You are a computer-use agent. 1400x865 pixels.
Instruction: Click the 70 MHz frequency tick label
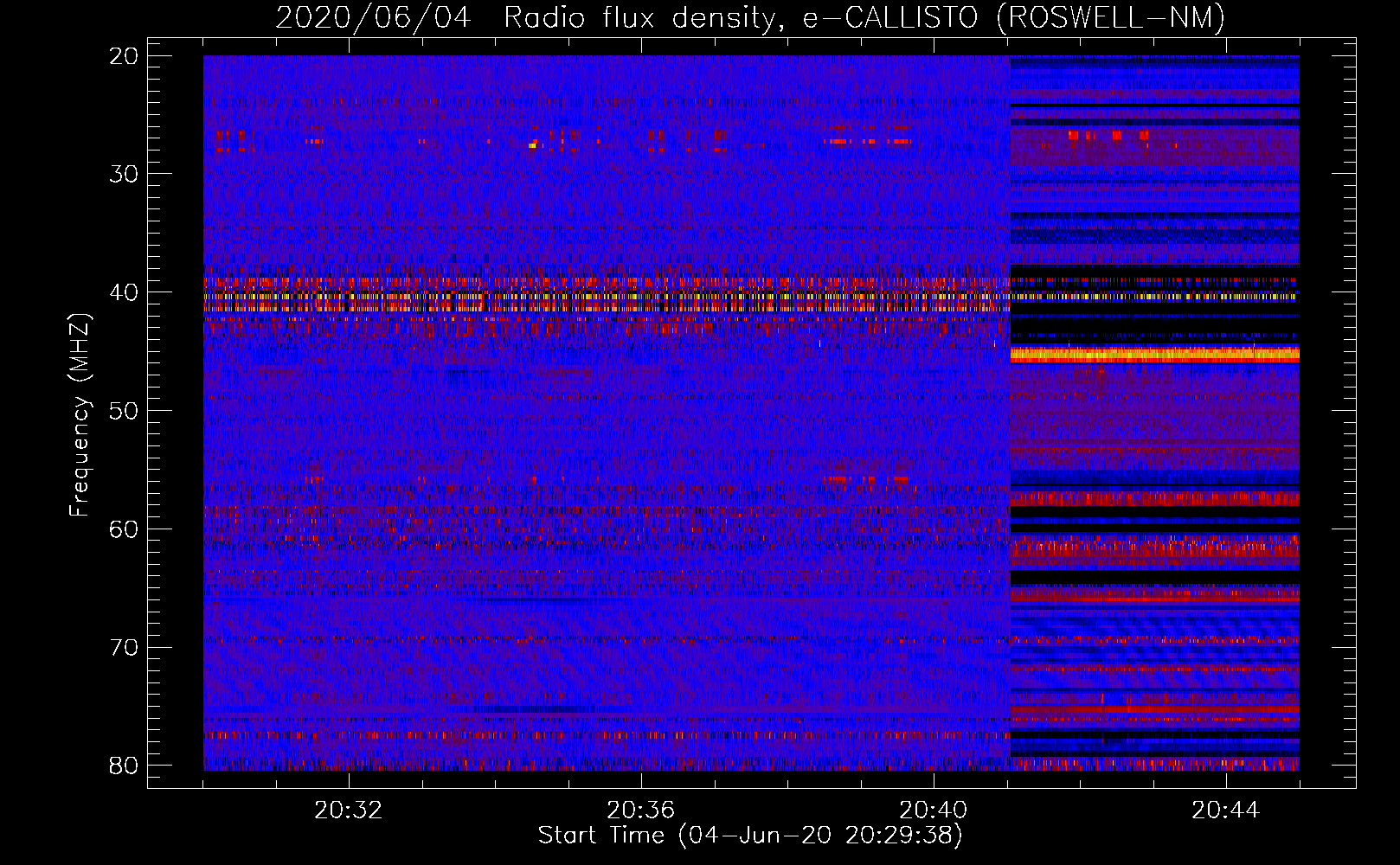(x=124, y=647)
